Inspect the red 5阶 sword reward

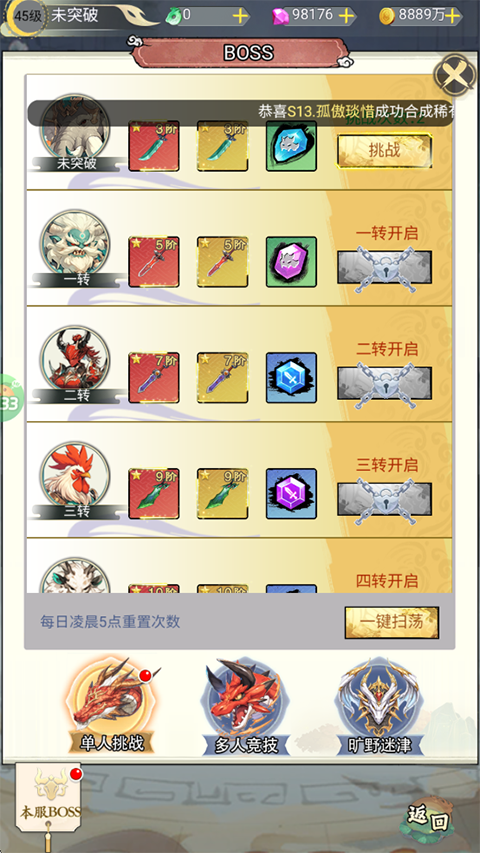[154, 262]
